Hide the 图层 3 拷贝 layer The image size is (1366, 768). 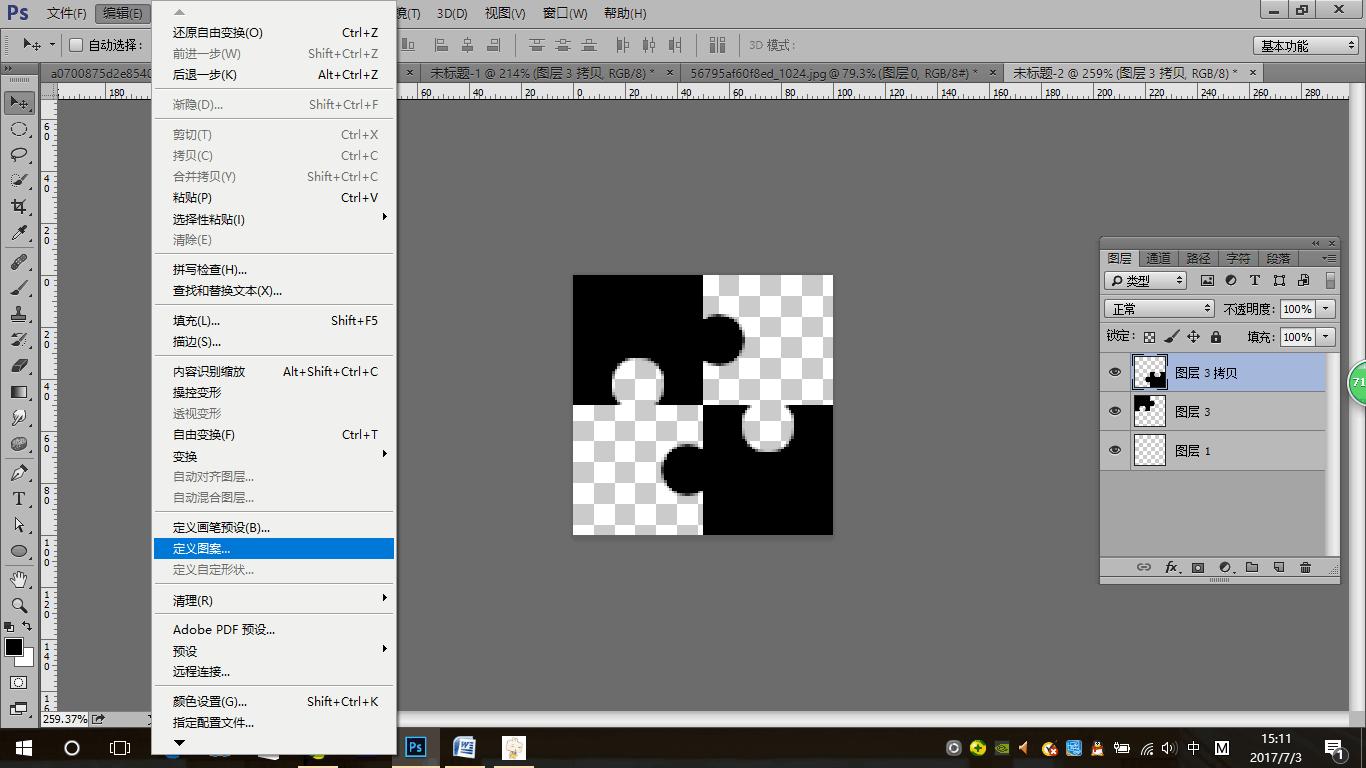1115,373
